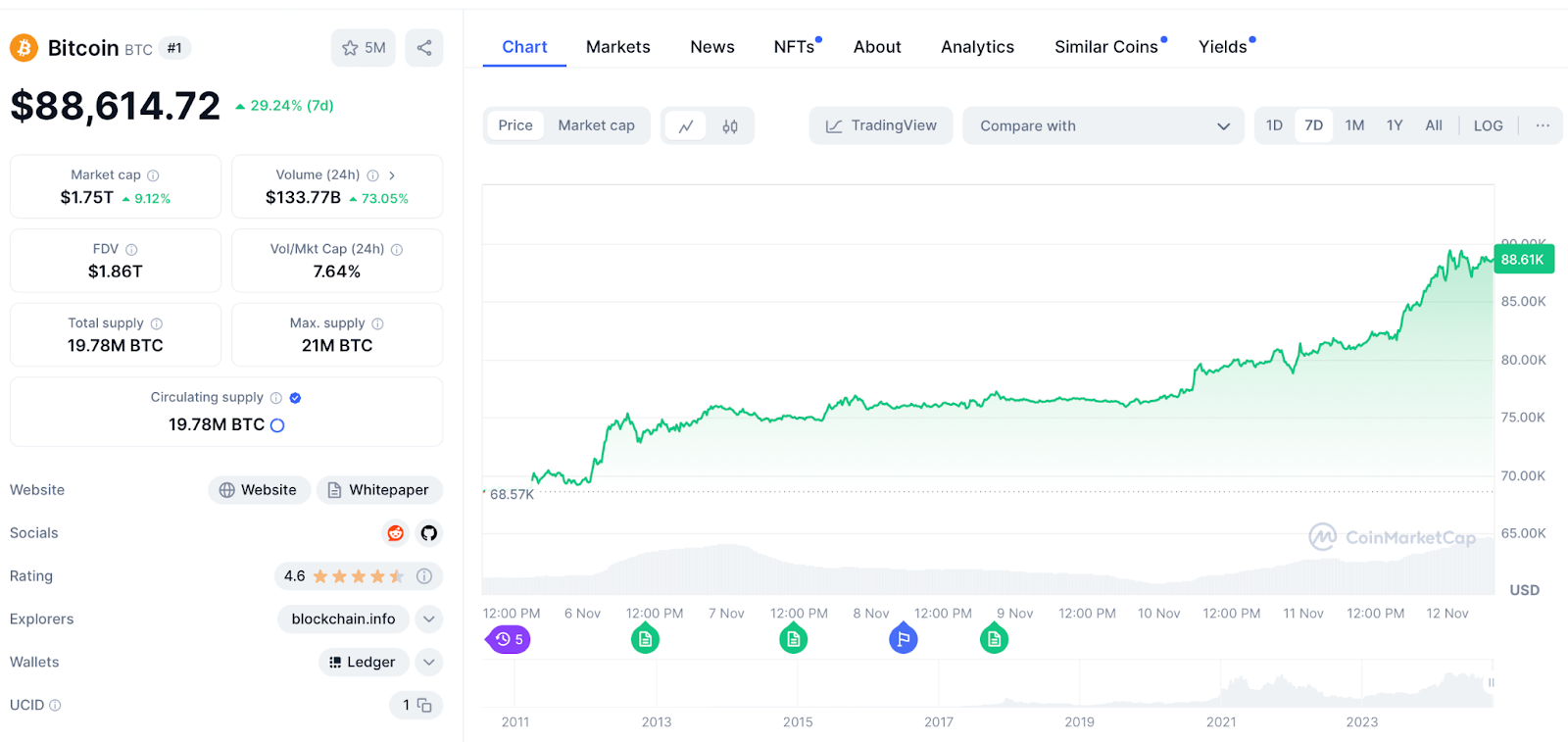Open the About tab
Screen dimensions: 1568x742
tap(877, 47)
